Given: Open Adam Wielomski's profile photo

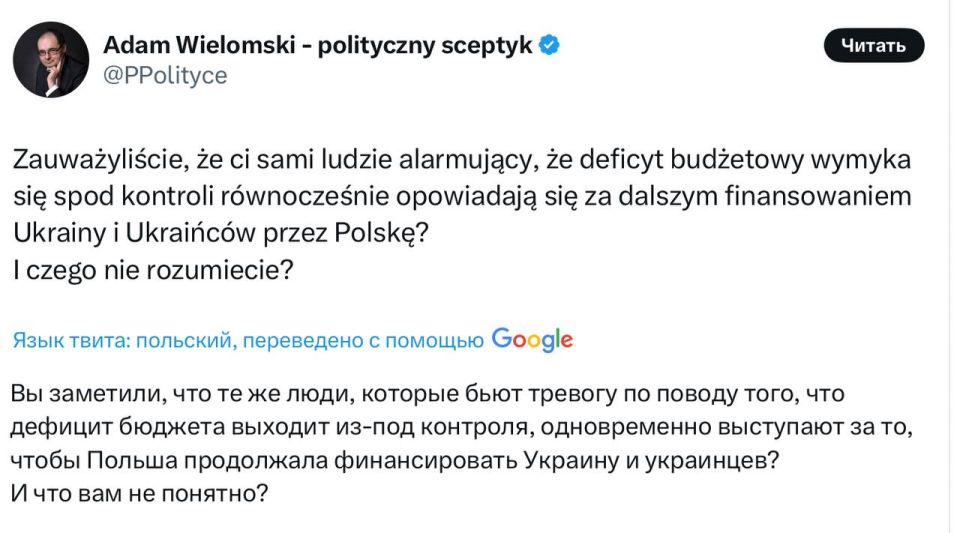Looking at the screenshot, I should (x=50, y=60).
